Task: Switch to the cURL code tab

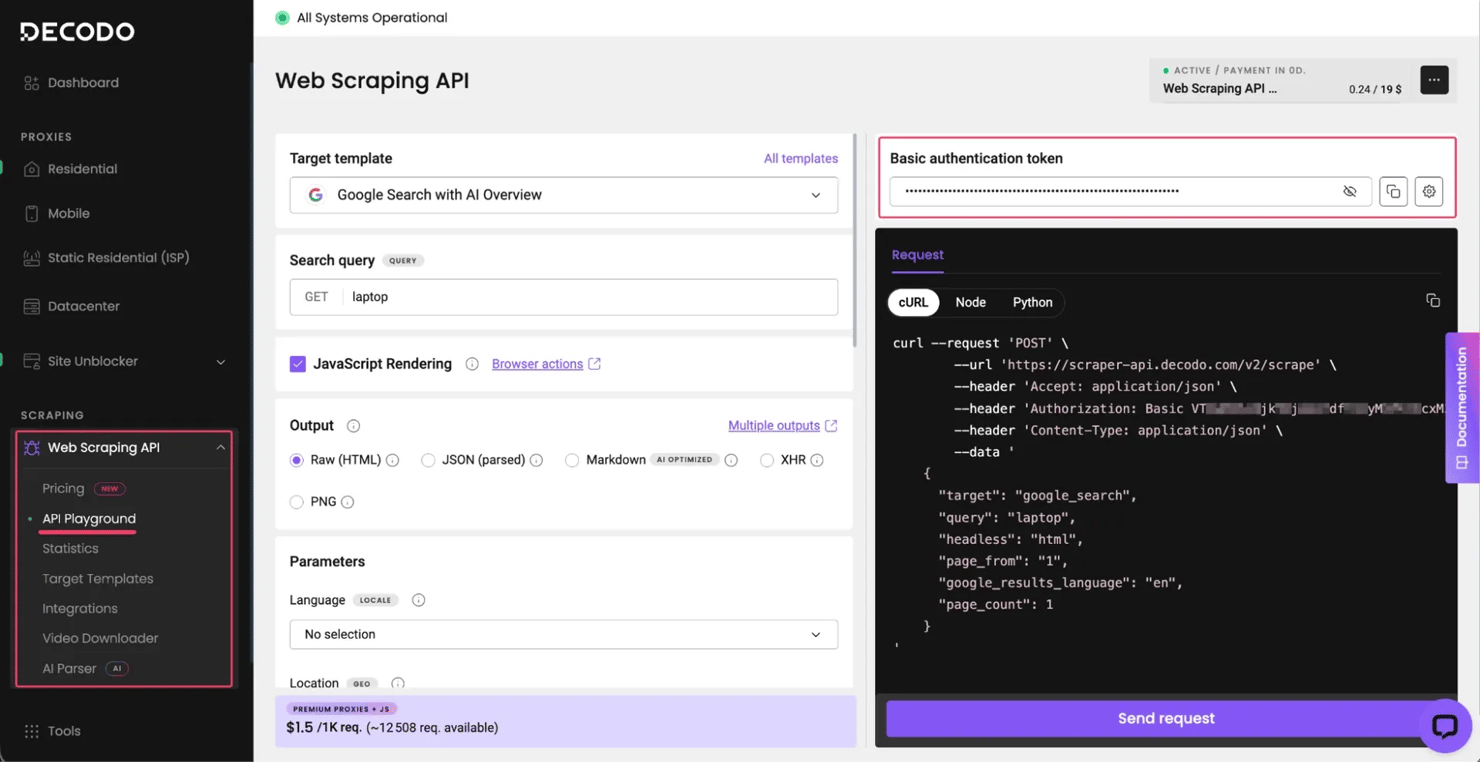Action: click(x=913, y=302)
